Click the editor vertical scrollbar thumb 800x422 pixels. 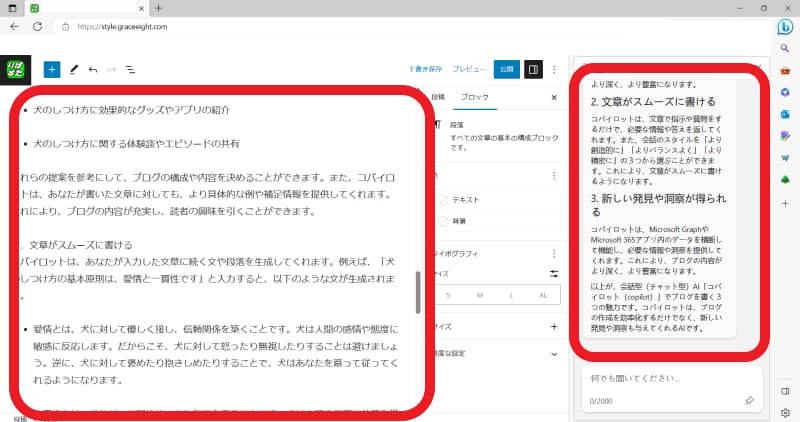pyautogui.click(x=418, y=292)
